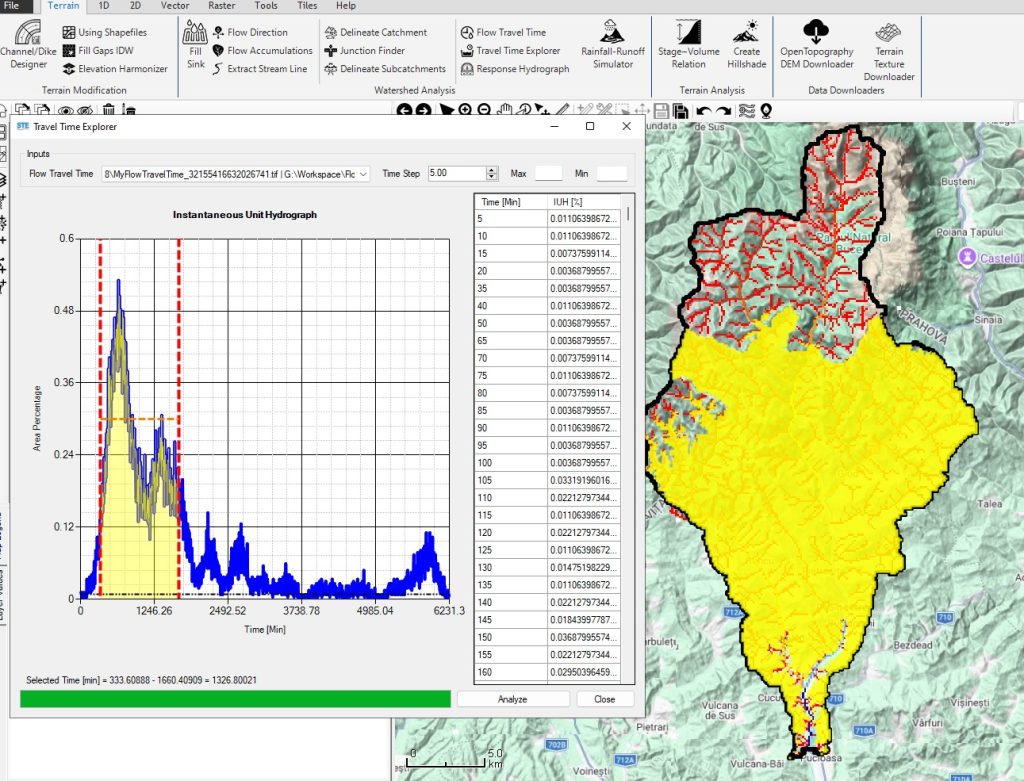Click the Max input field
The height and width of the screenshot is (781, 1024).
point(549,174)
